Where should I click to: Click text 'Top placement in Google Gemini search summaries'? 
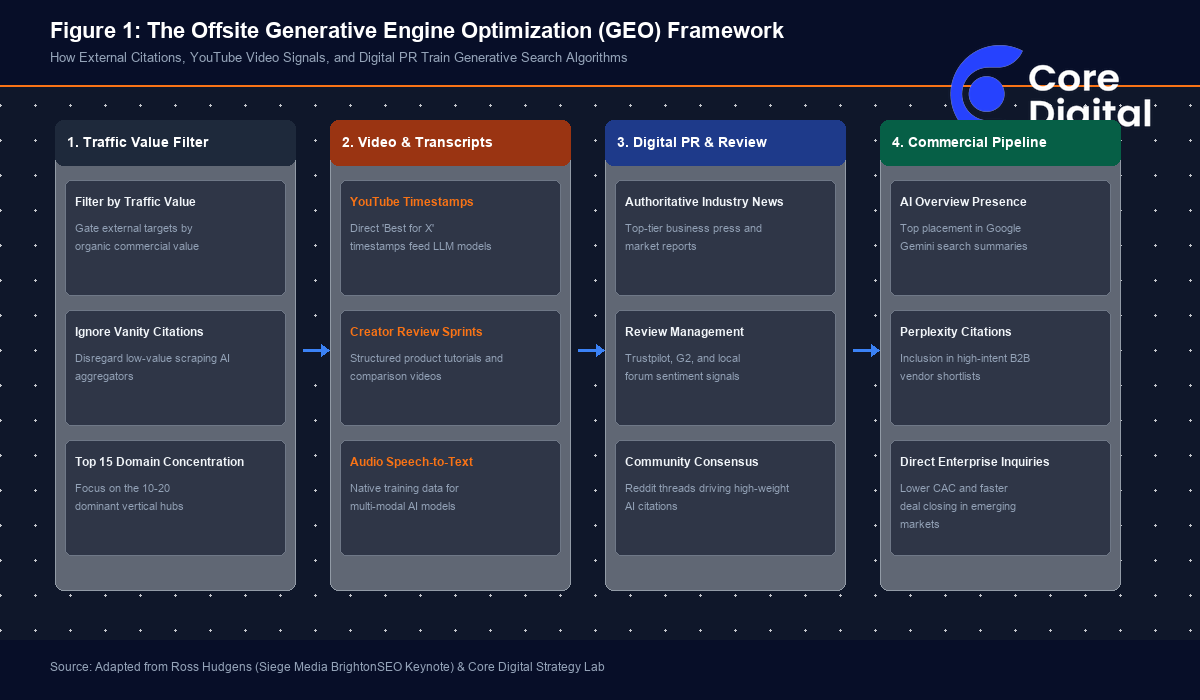click(x=964, y=237)
